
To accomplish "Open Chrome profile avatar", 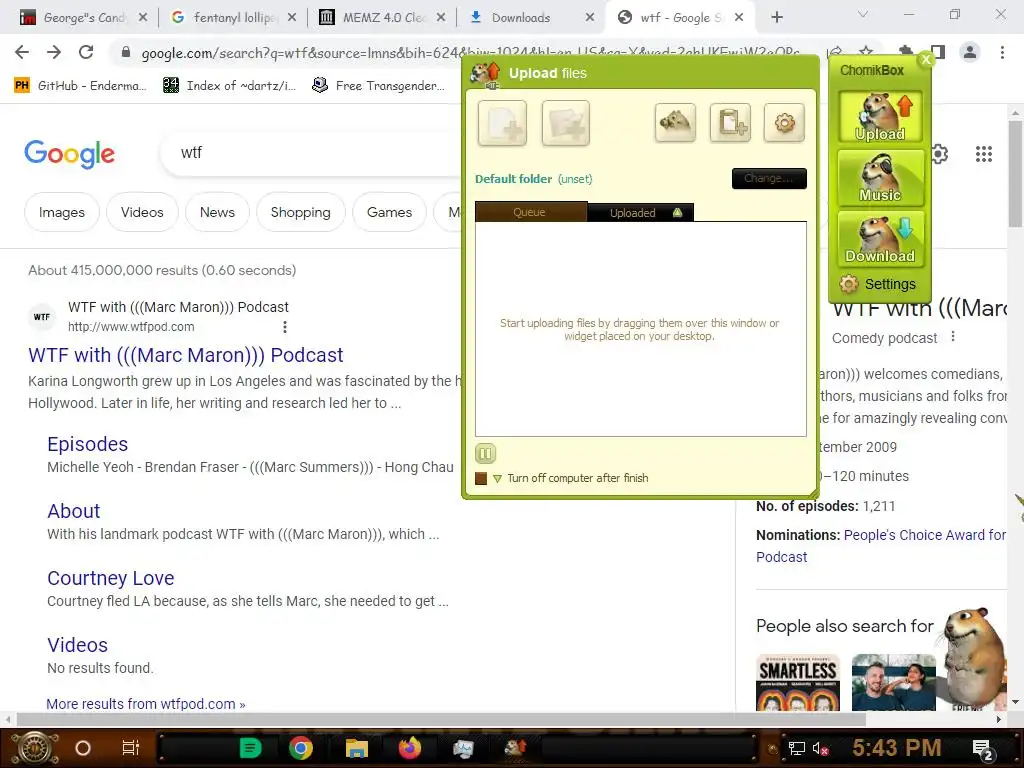I will point(970,52).
